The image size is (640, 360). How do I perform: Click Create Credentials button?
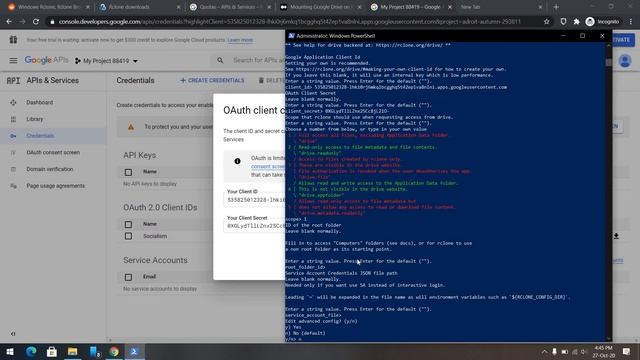point(212,80)
